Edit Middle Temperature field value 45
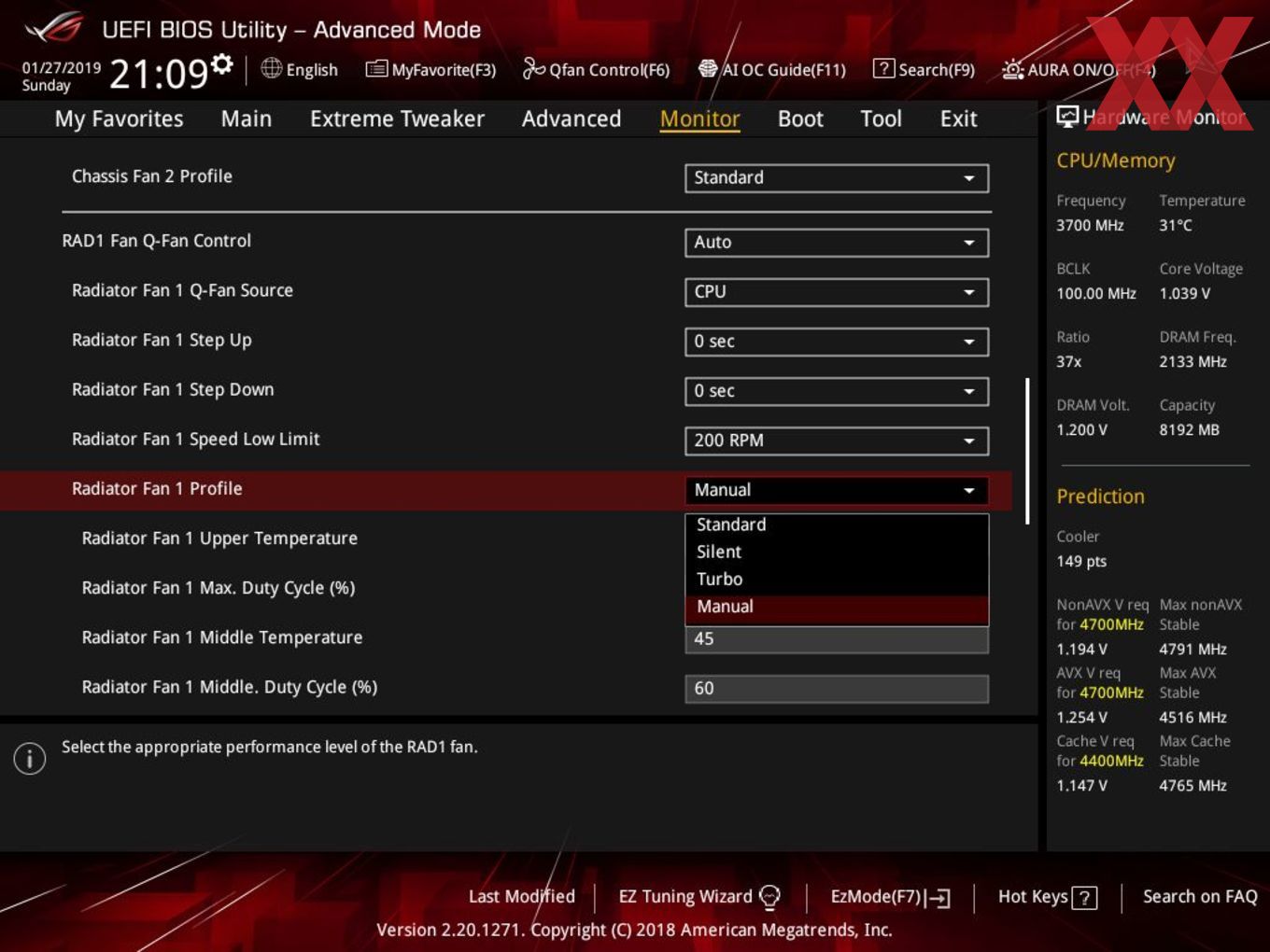 837,639
